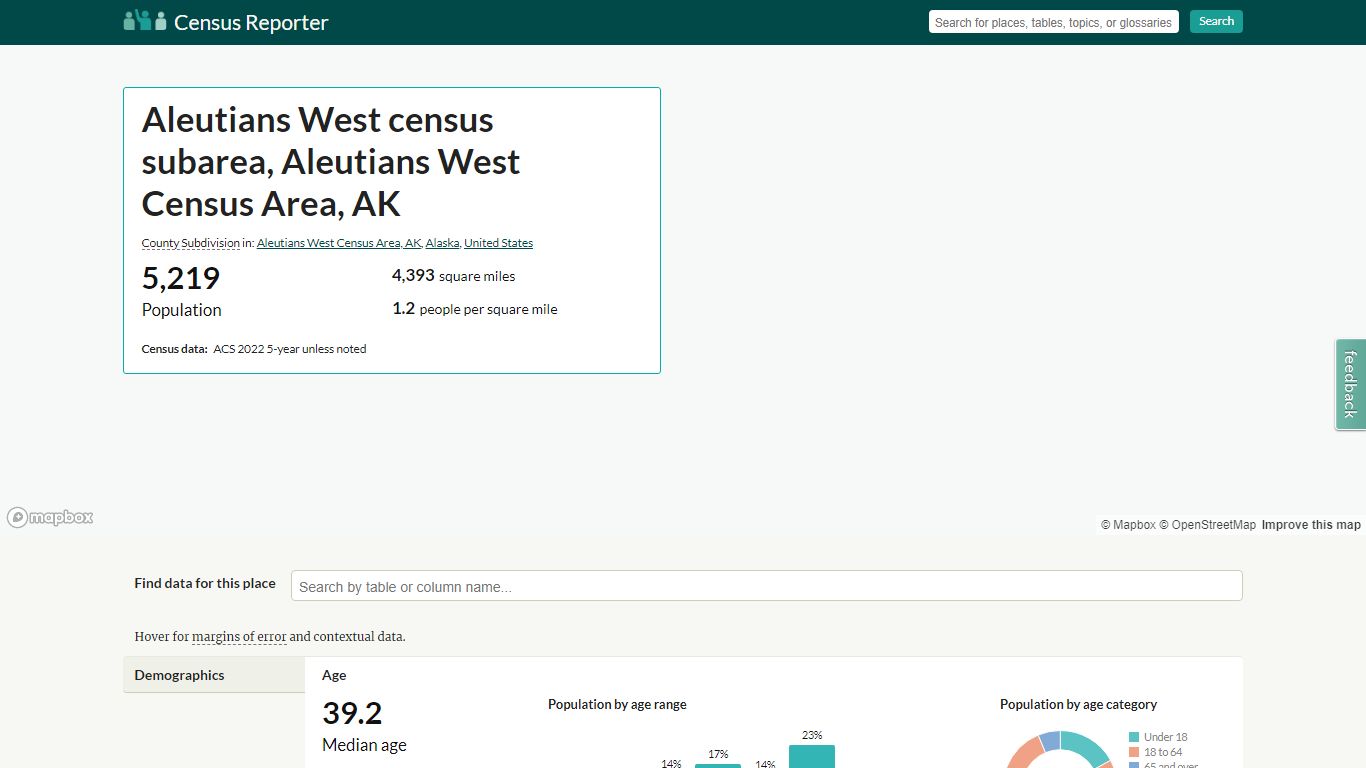The width and height of the screenshot is (1366, 768).
Task: Click the 39.2 Median age value
Action: pos(352,713)
